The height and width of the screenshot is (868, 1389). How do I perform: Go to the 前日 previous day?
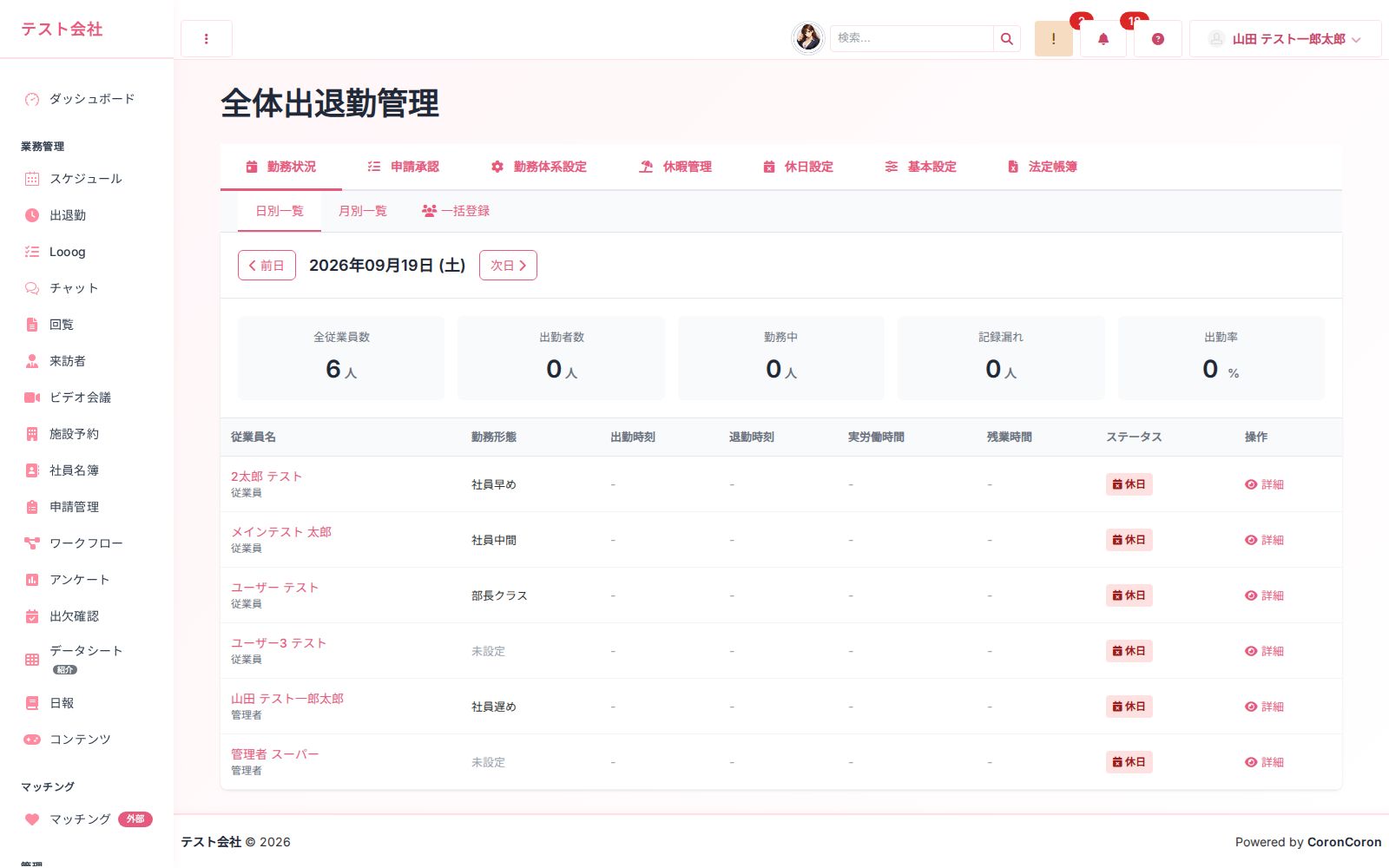pyautogui.click(x=267, y=266)
